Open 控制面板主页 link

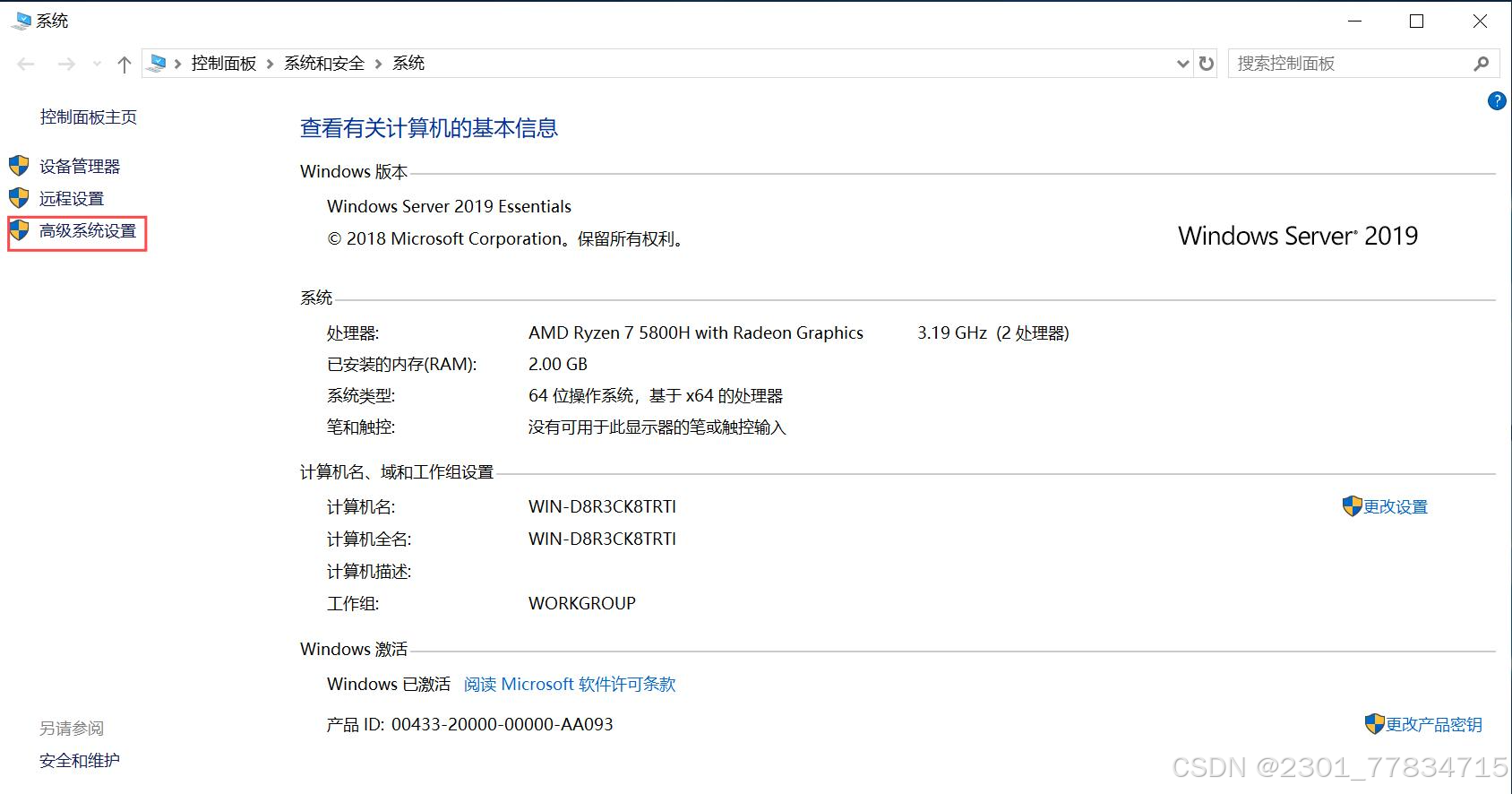point(89,117)
